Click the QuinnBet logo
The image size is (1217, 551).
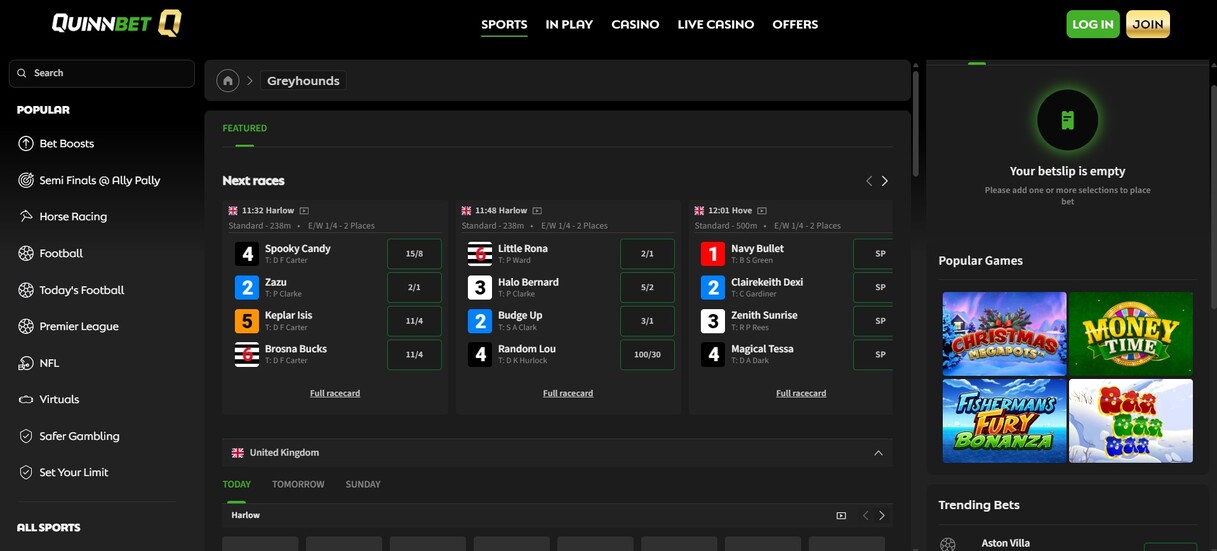[x=116, y=23]
